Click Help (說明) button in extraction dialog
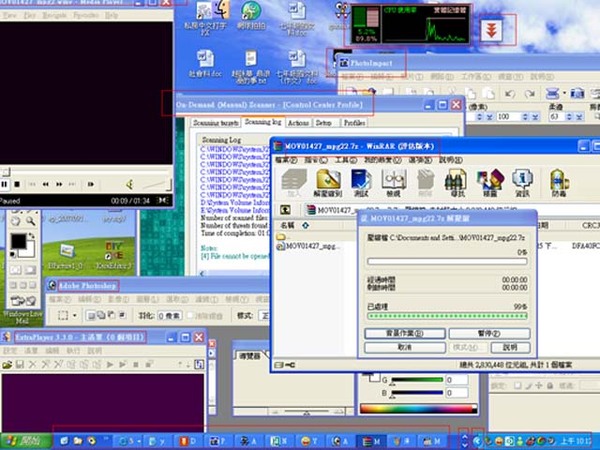The image size is (600, 450). 510,347
